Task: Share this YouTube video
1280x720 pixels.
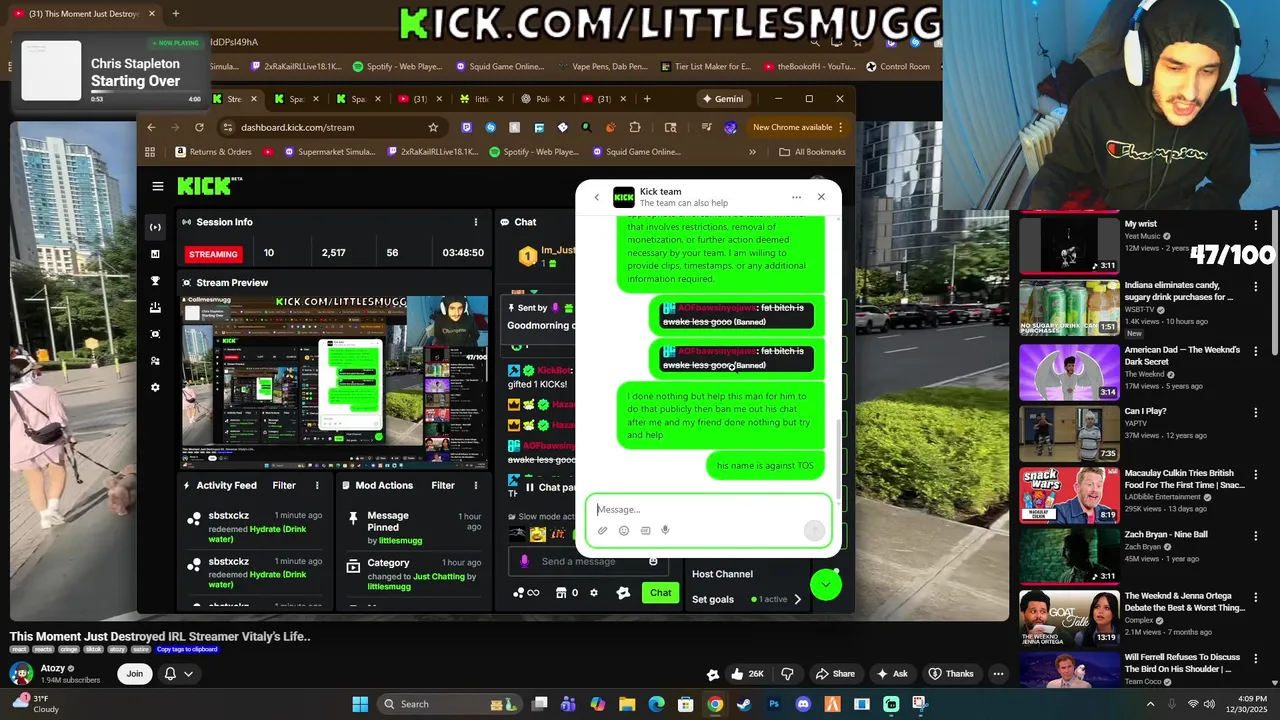Action: click(835, 674)
